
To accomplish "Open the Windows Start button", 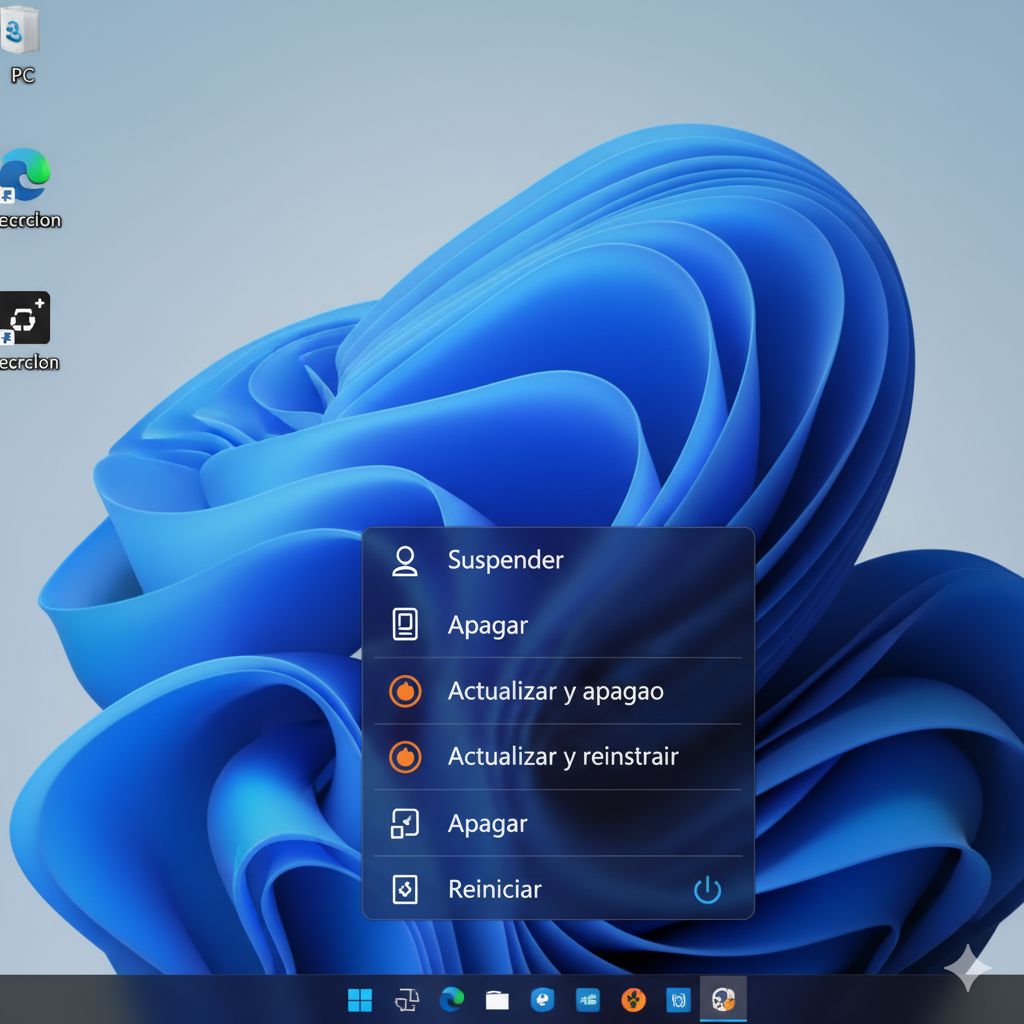I will pos(360,1000).
